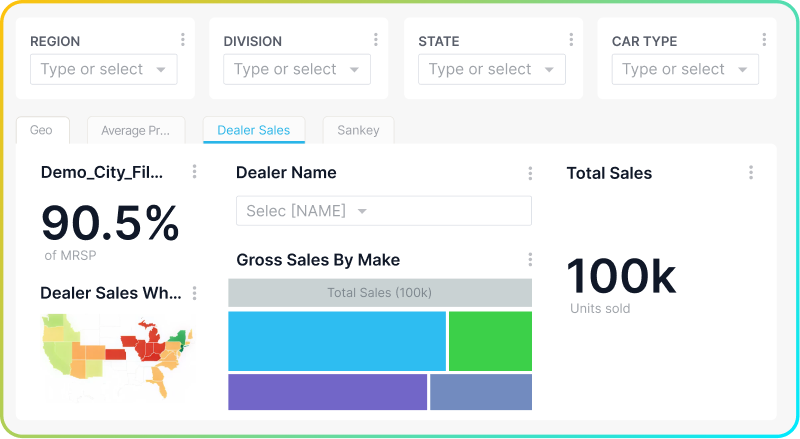Viewport: 800px width, 439px height.
Task: Select the Dealer Sales tab
Action: [x=254, y=130]
